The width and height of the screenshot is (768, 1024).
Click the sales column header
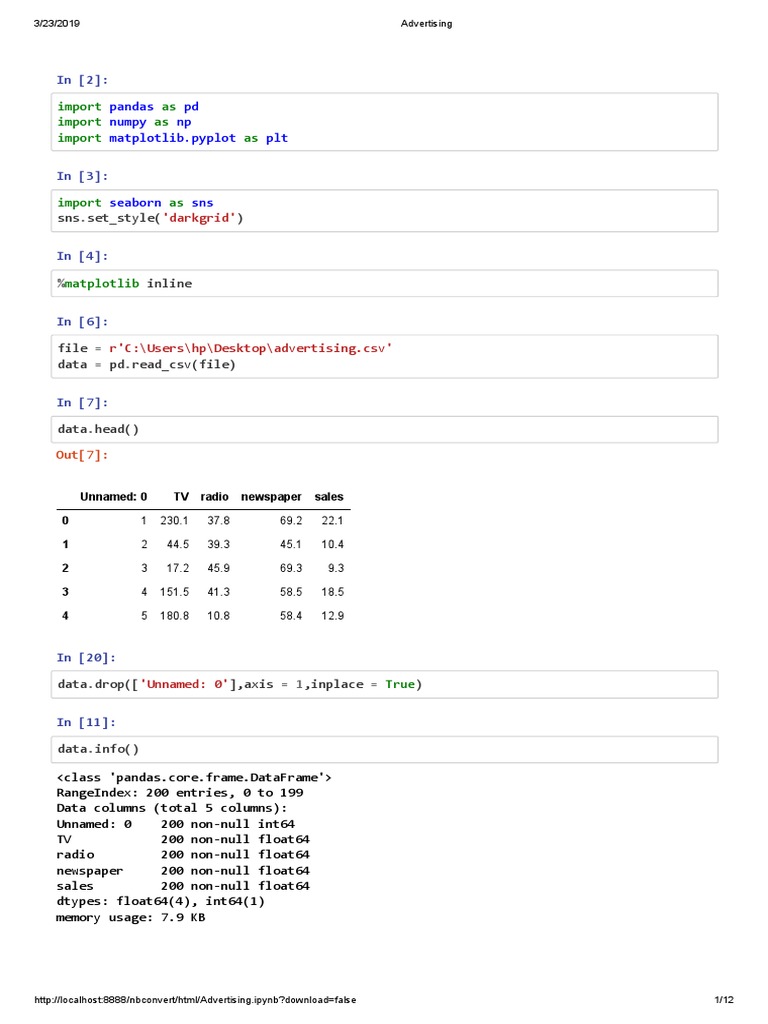click(329, 497)
